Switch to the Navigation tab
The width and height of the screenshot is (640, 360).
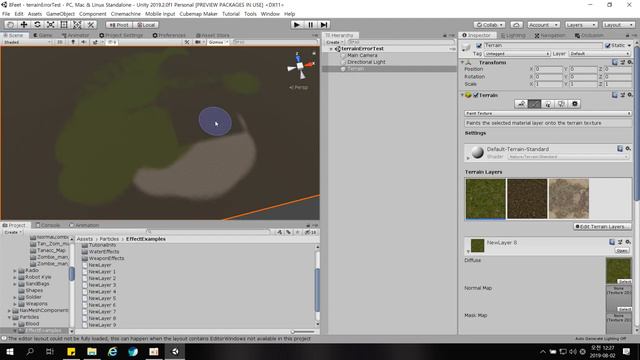point(550,36)
